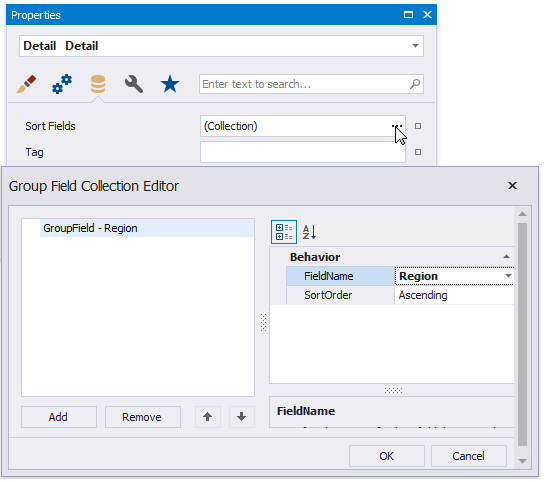Open the Design wrench tab
Image resolution: width=554 pixels, height=482 pixels.
pyautogui.click(x=134, y=84)
